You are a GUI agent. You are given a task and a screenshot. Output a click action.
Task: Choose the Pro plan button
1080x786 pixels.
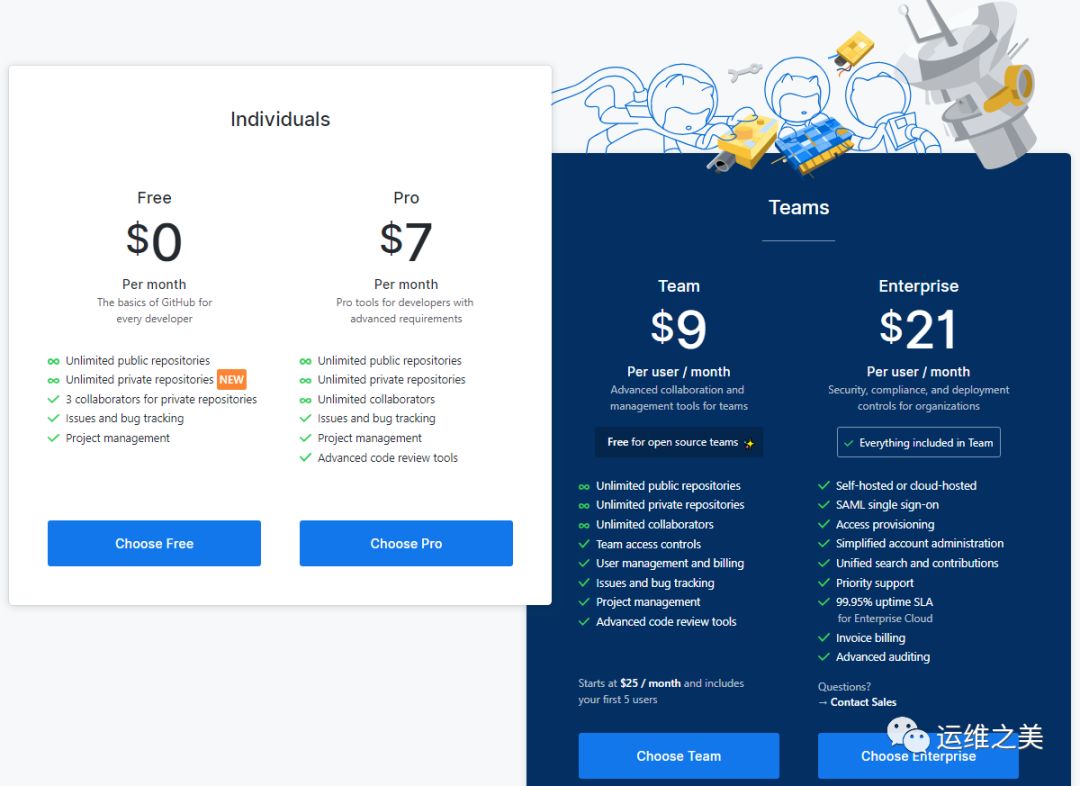click(406, 543)
